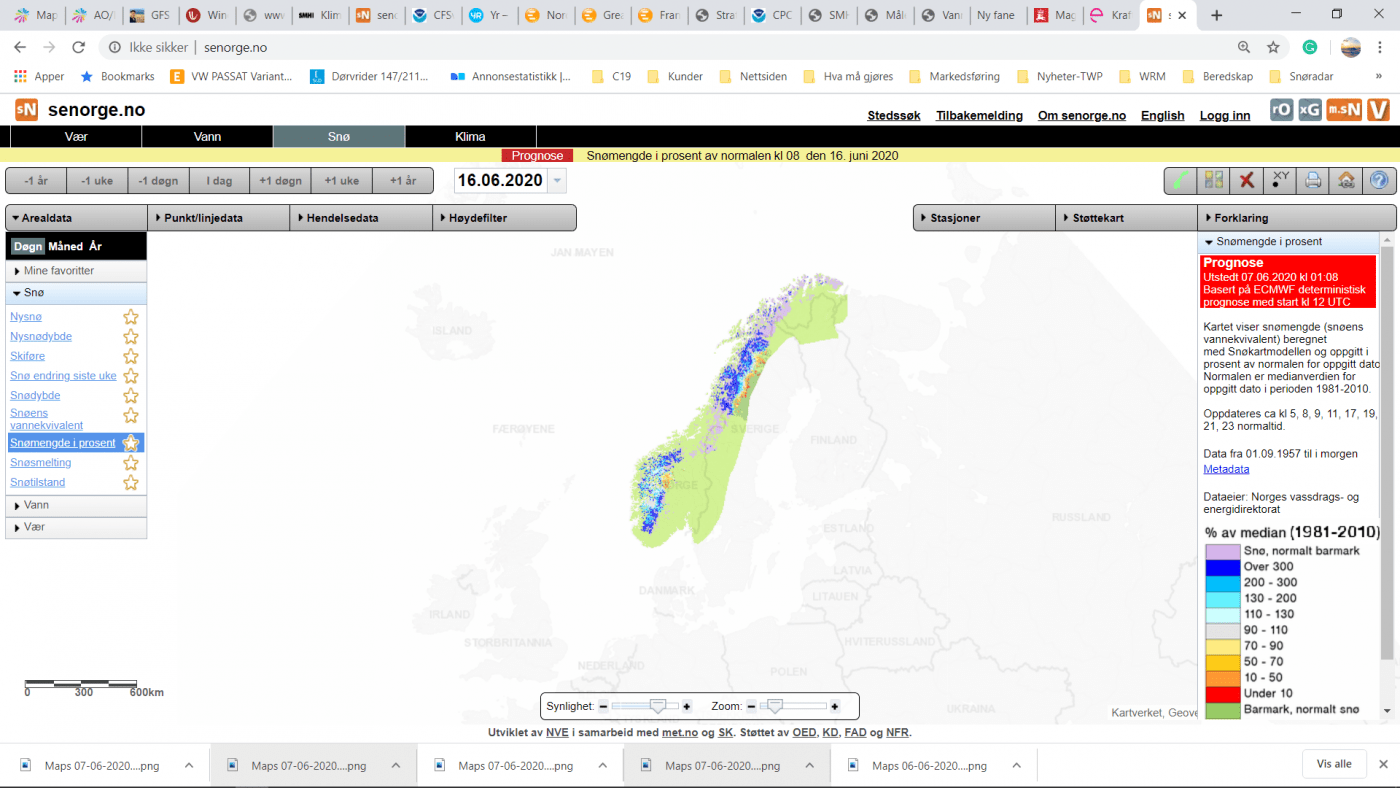
Task: Open the xG site shortcut icon
Action: coord(1309,110)
